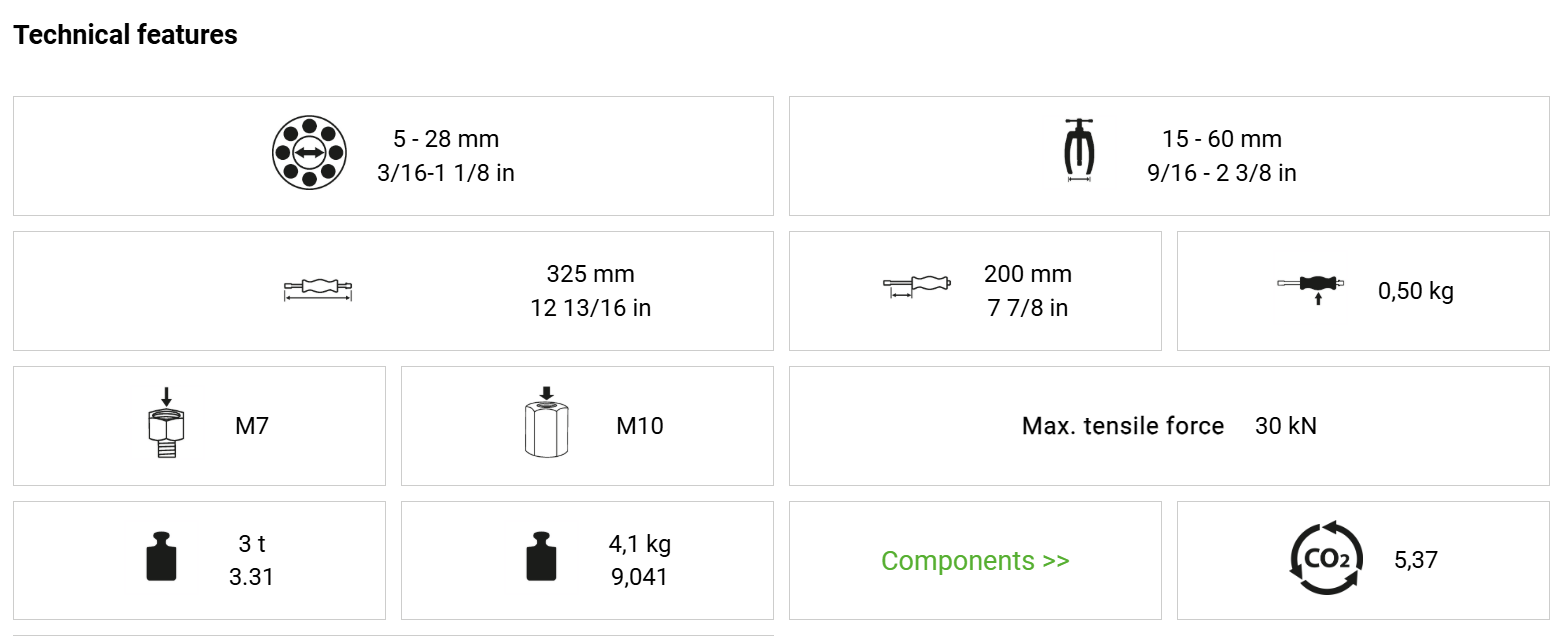Click the Technical features heading

pos(126,35)
